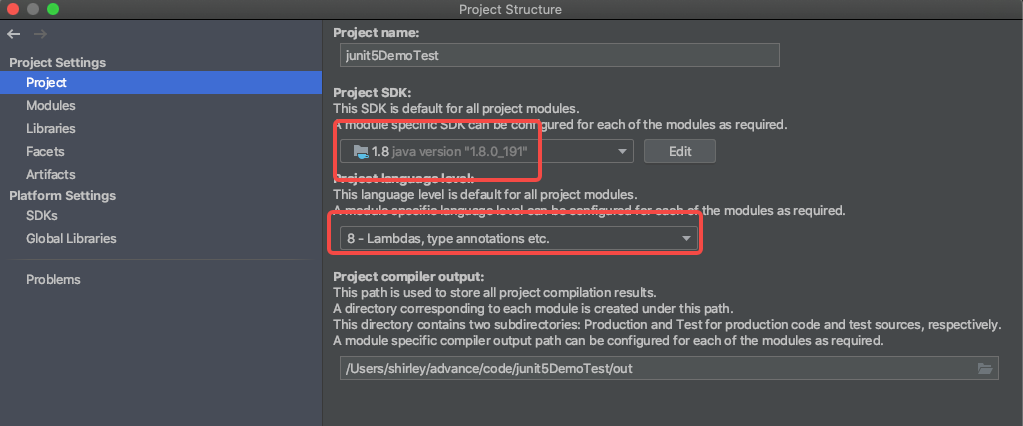The width and height of the screenshot is (1023, 426).
Task: Open the Project language level dropdown
Action: (x=686, y=239)
